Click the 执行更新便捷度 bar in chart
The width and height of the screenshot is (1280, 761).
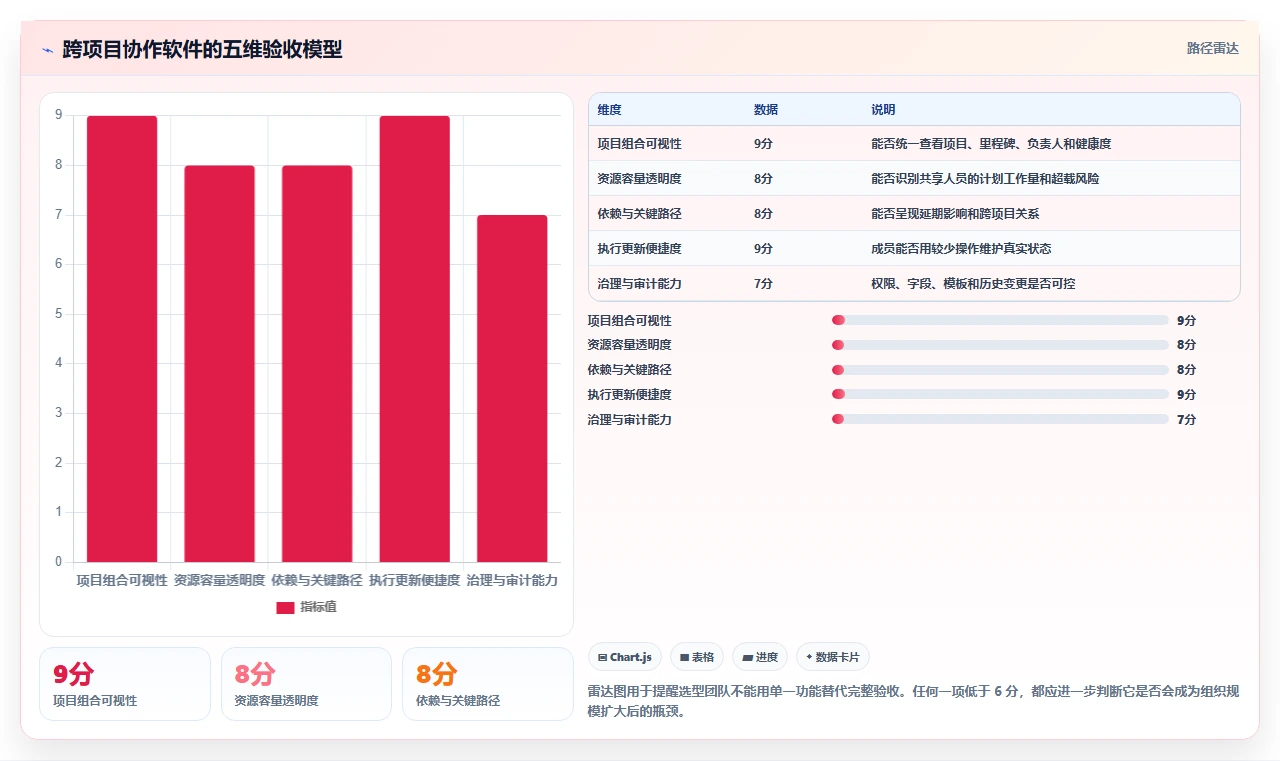(414, 339)
